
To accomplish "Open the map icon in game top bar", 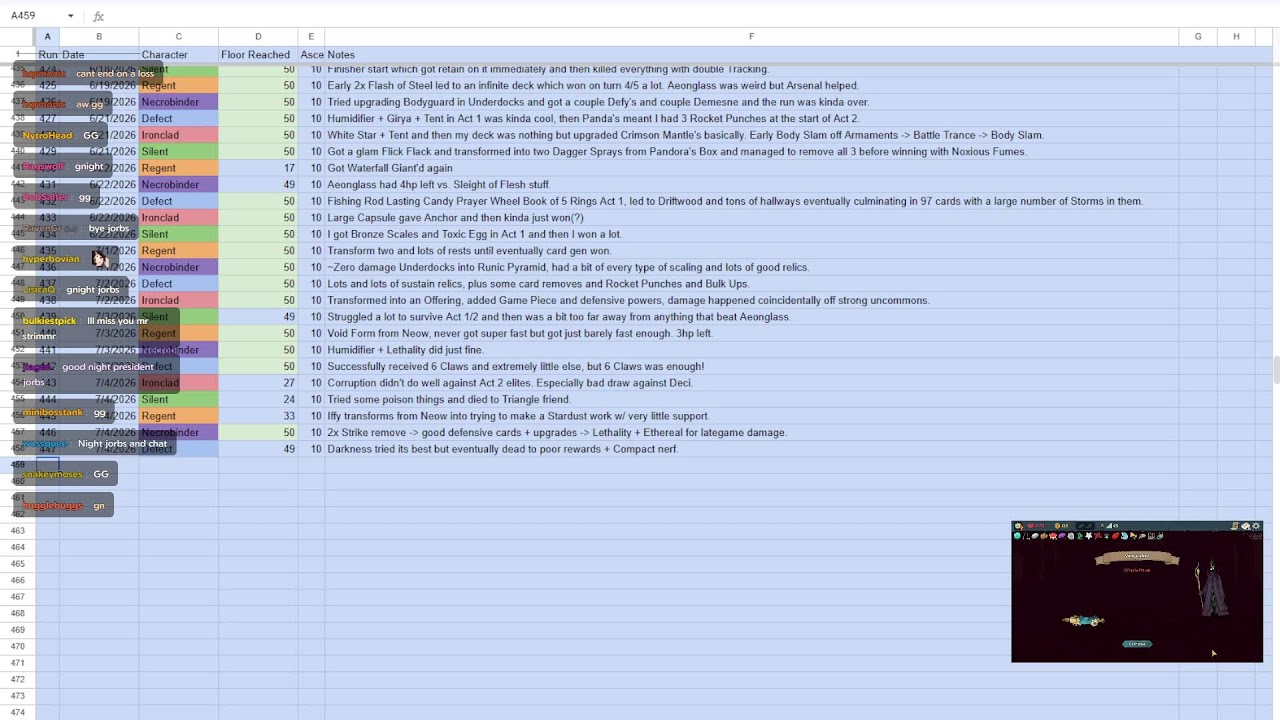I will tap(1234, 526).
